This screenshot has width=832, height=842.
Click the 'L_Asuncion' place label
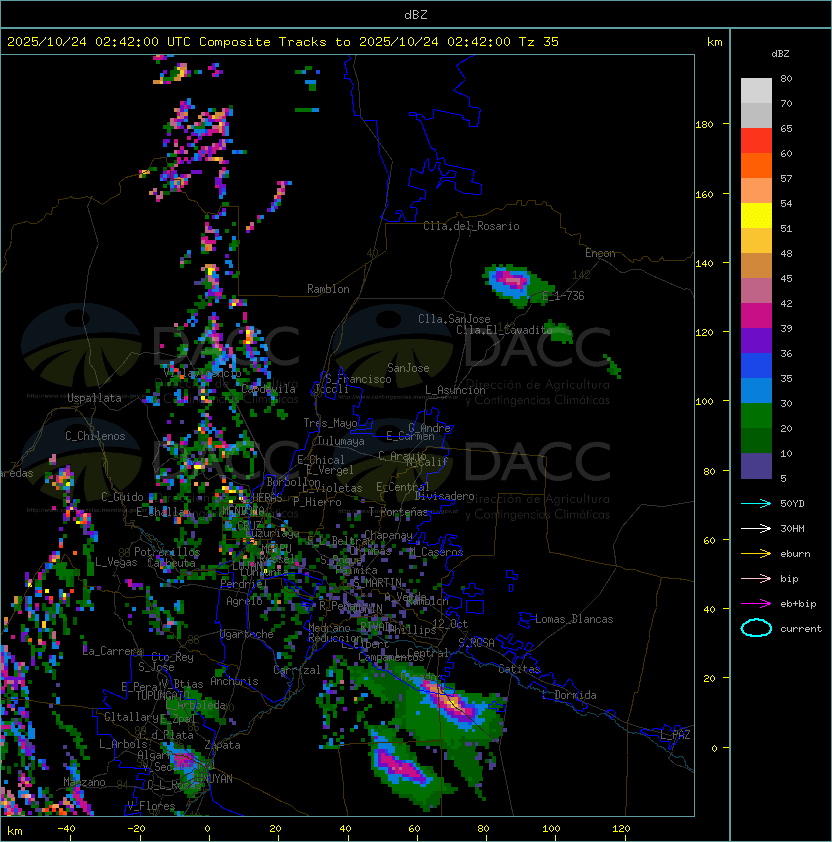click(455, 390)
